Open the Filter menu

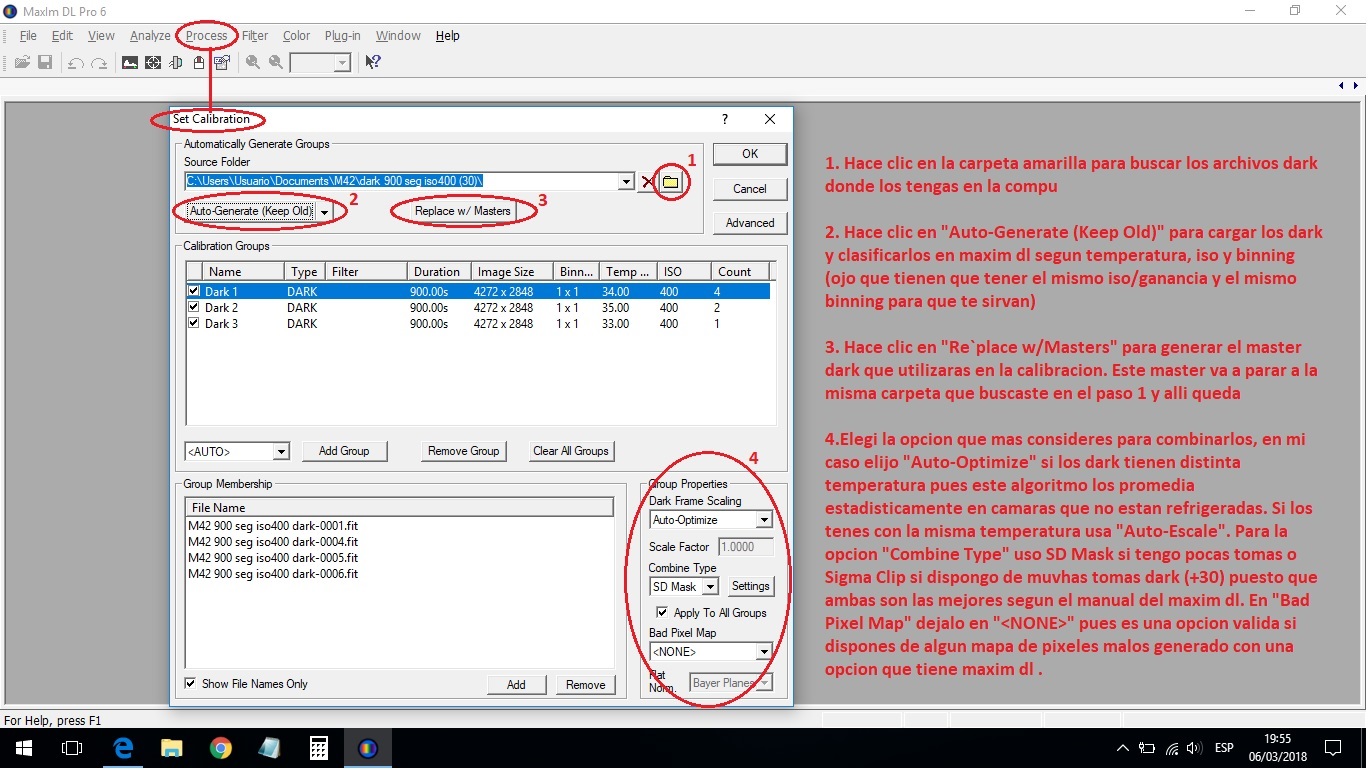pyautogui.click(x=255, y=36)
